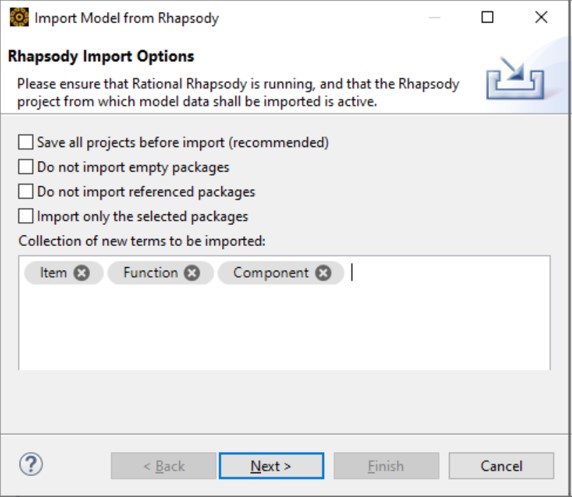Image resolution: width=572 pixels, height=497 pixels.
Task: Select the Item term chip
Action: (53, 273)
